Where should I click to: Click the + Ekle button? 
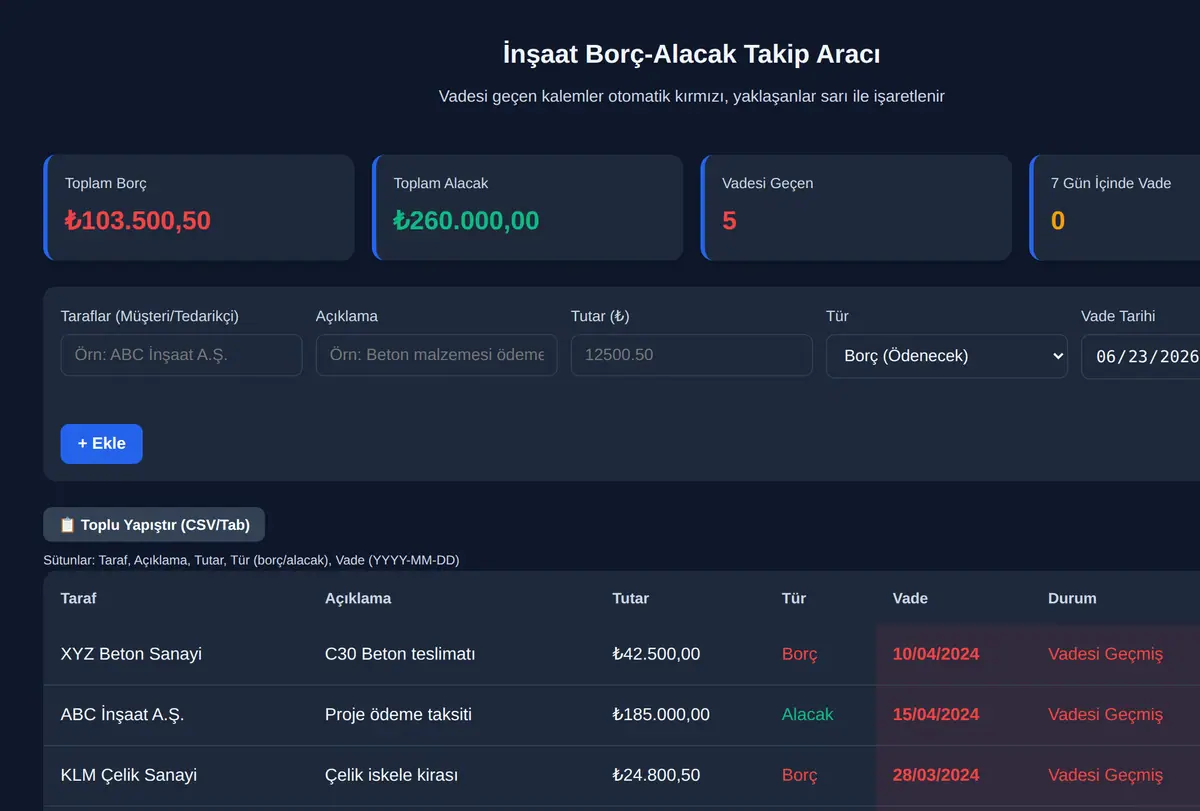[x=102, y=444]
